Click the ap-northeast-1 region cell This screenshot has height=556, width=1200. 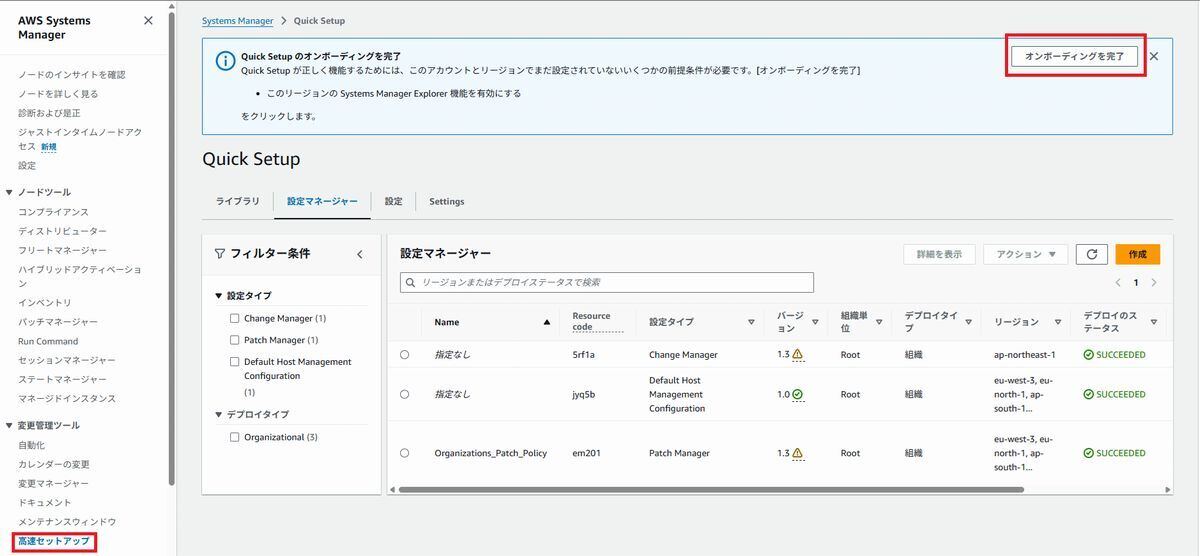coord(1025,354)
